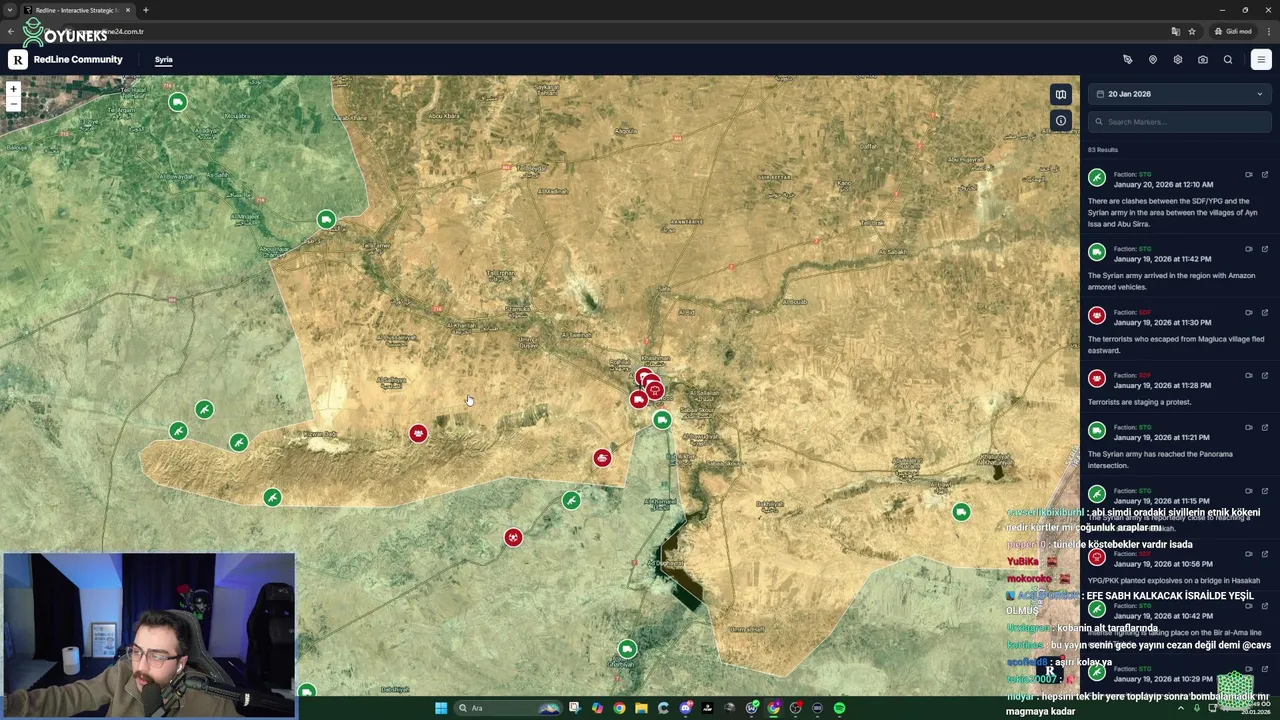Click the bookmark star in address bar

click(1191, 32)
